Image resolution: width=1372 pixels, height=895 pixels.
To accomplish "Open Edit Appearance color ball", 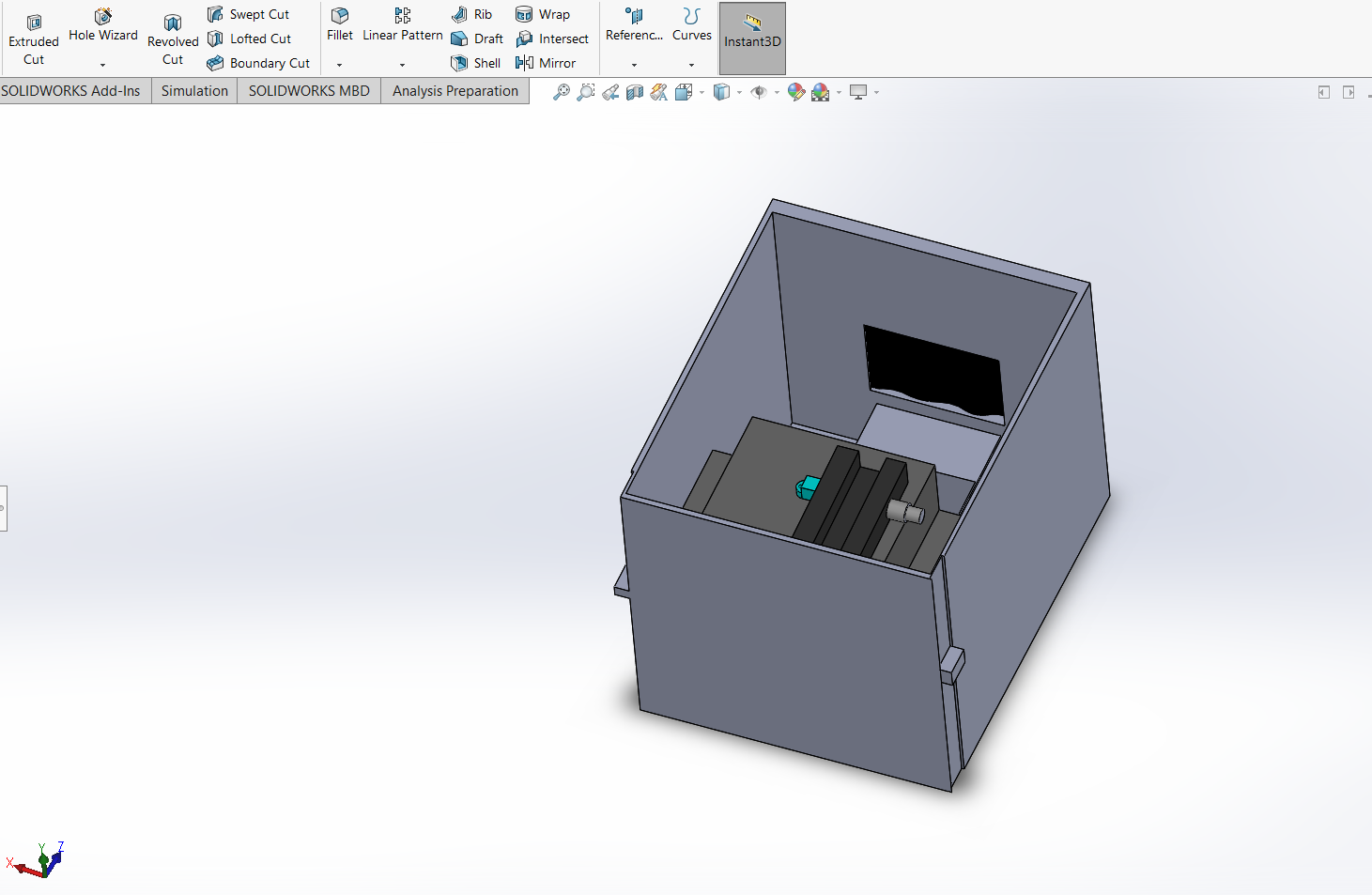I will 795,92.
